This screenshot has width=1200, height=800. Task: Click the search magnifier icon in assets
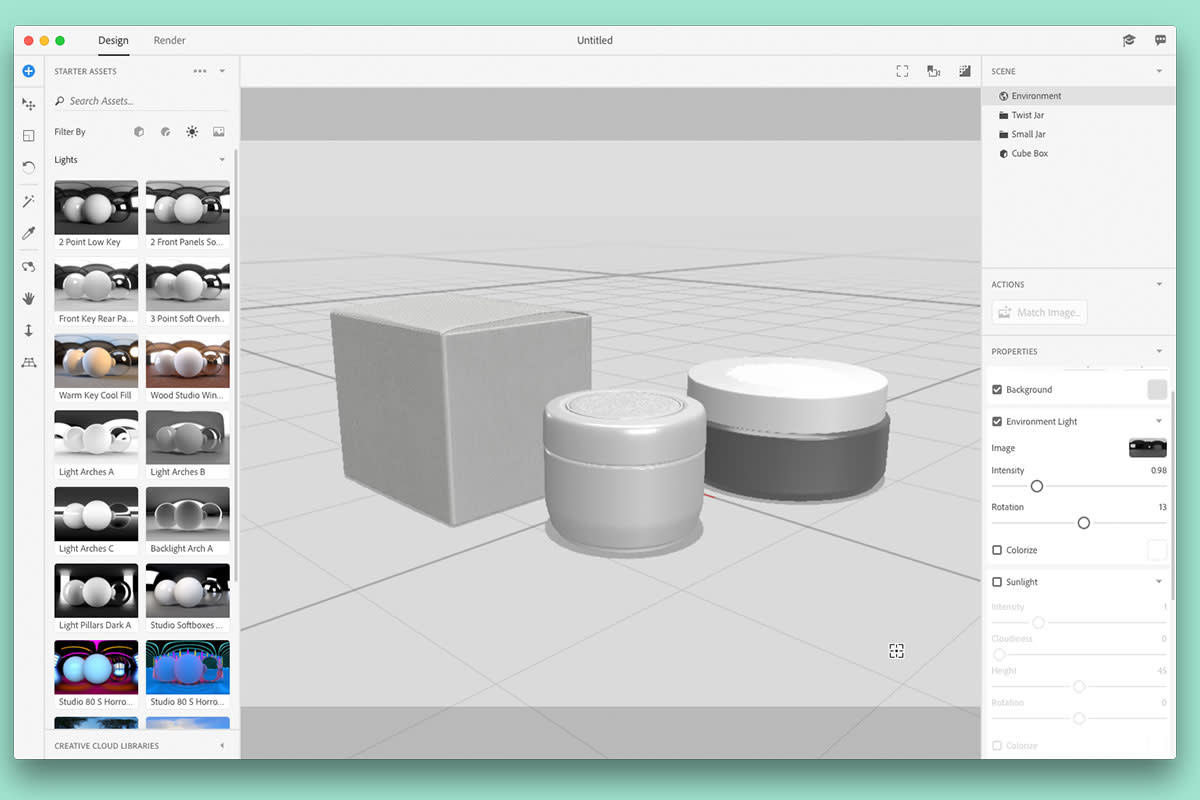(x=60, y=101)
